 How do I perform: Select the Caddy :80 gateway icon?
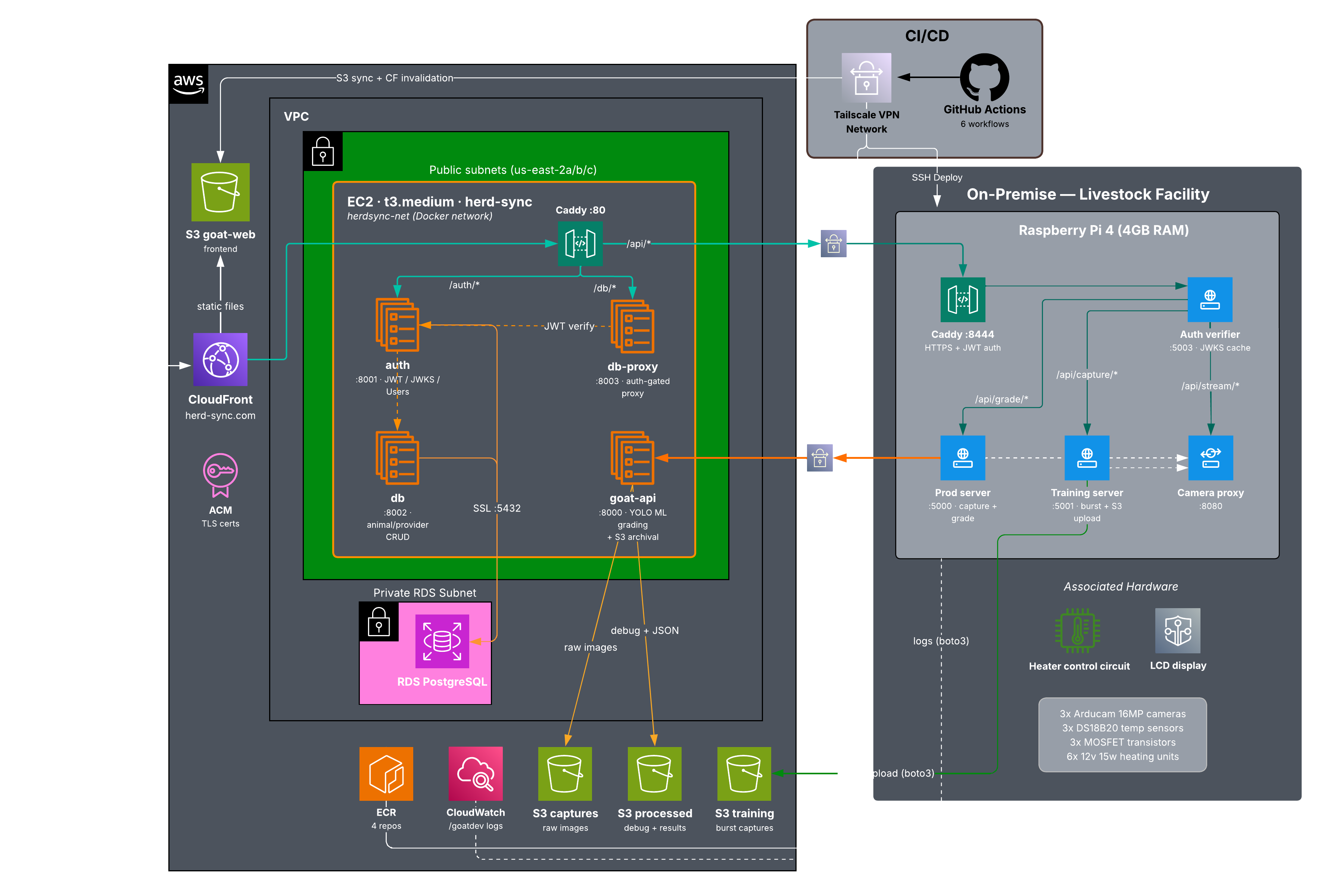coord(580,243)
